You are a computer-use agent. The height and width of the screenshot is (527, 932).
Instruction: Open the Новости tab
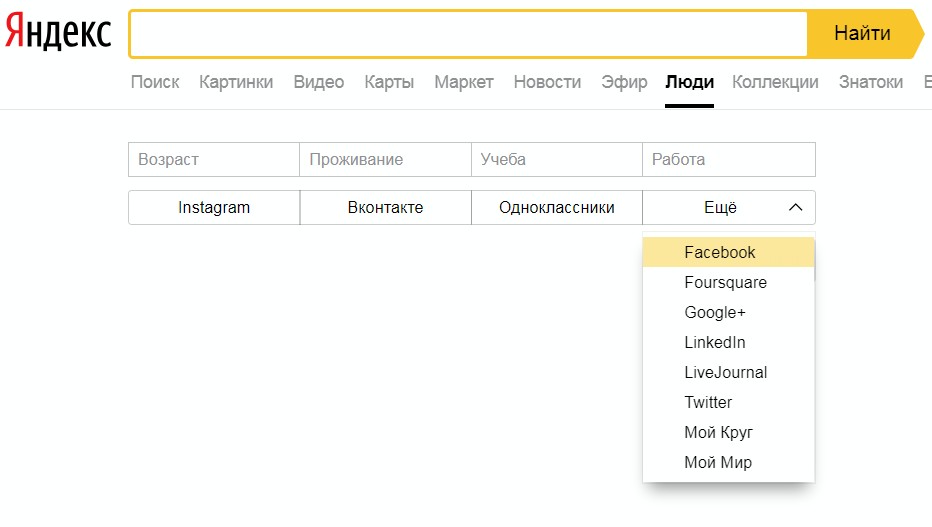coord(547,82)
